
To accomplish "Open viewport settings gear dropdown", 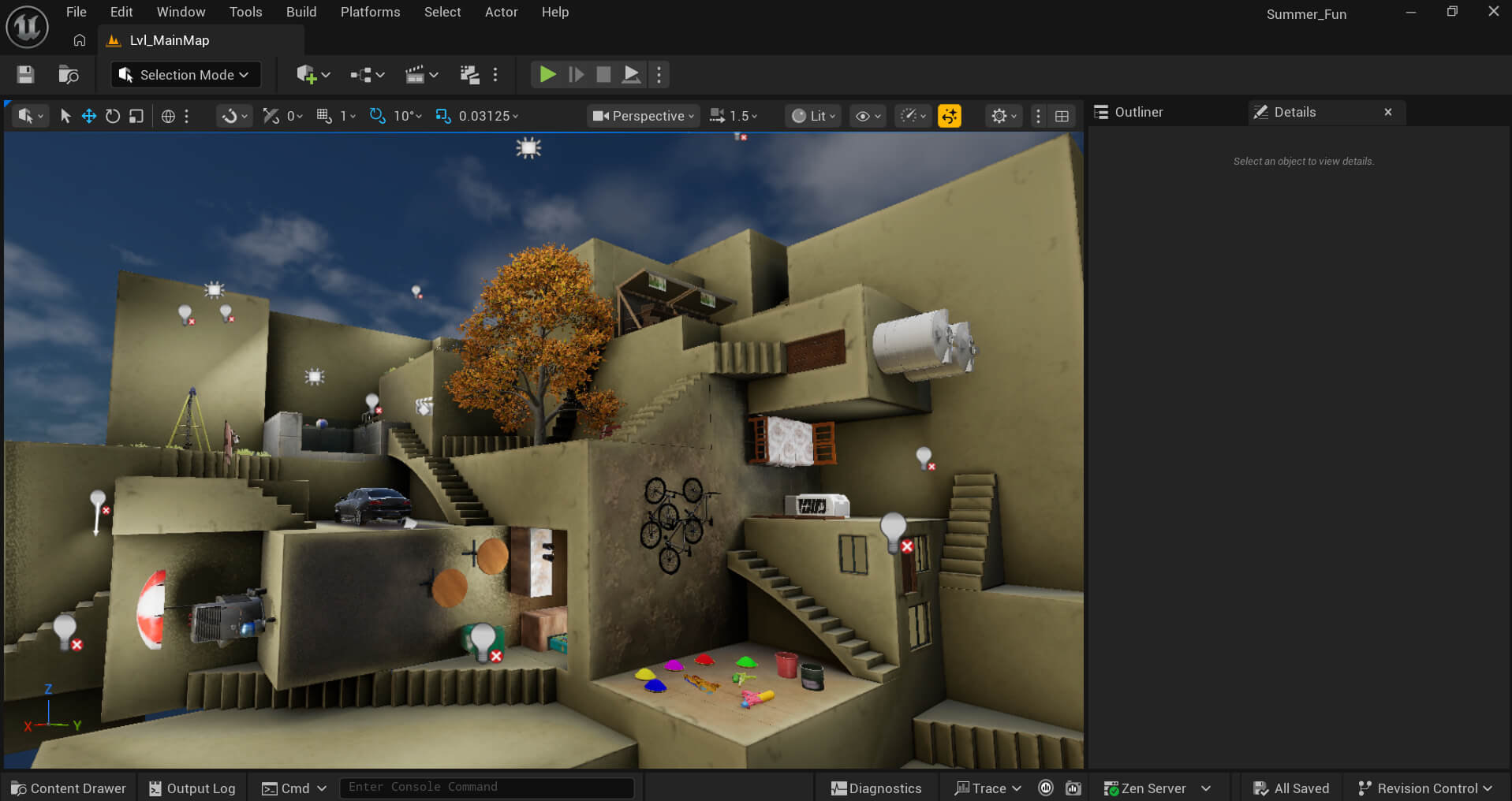I will click(x=1004, y=116).
